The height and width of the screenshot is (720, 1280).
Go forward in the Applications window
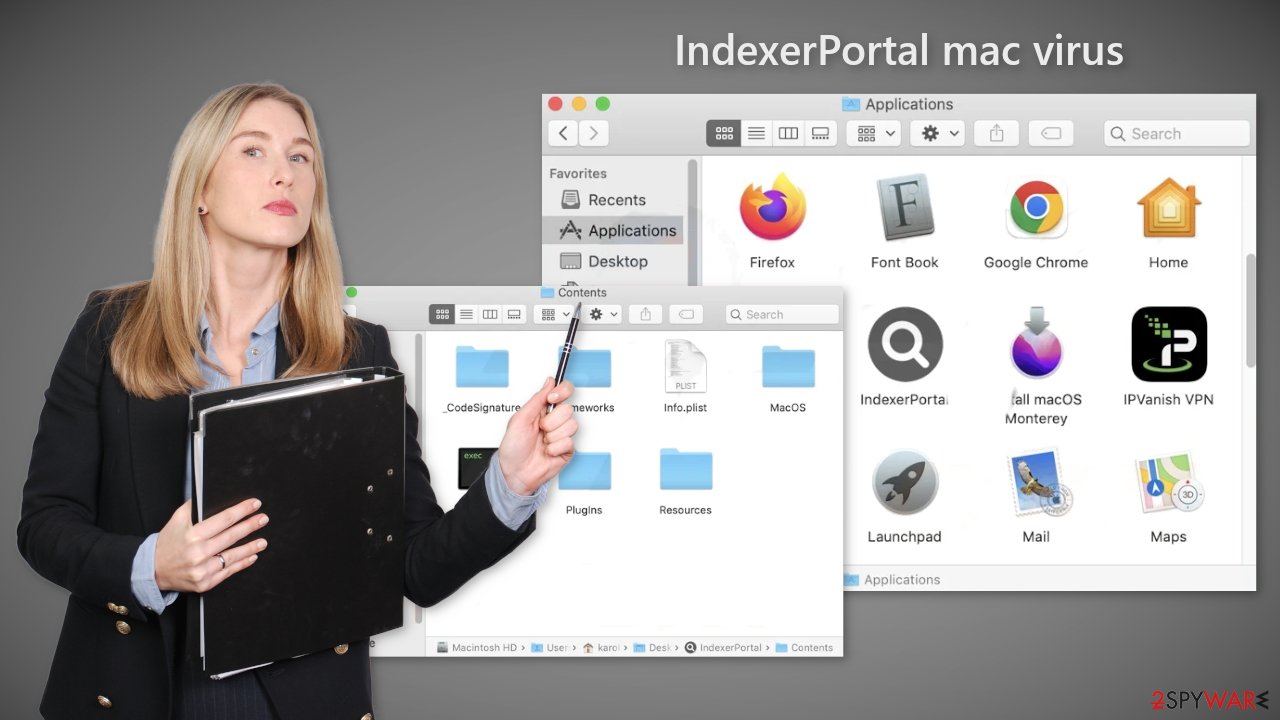coord(594,133)
